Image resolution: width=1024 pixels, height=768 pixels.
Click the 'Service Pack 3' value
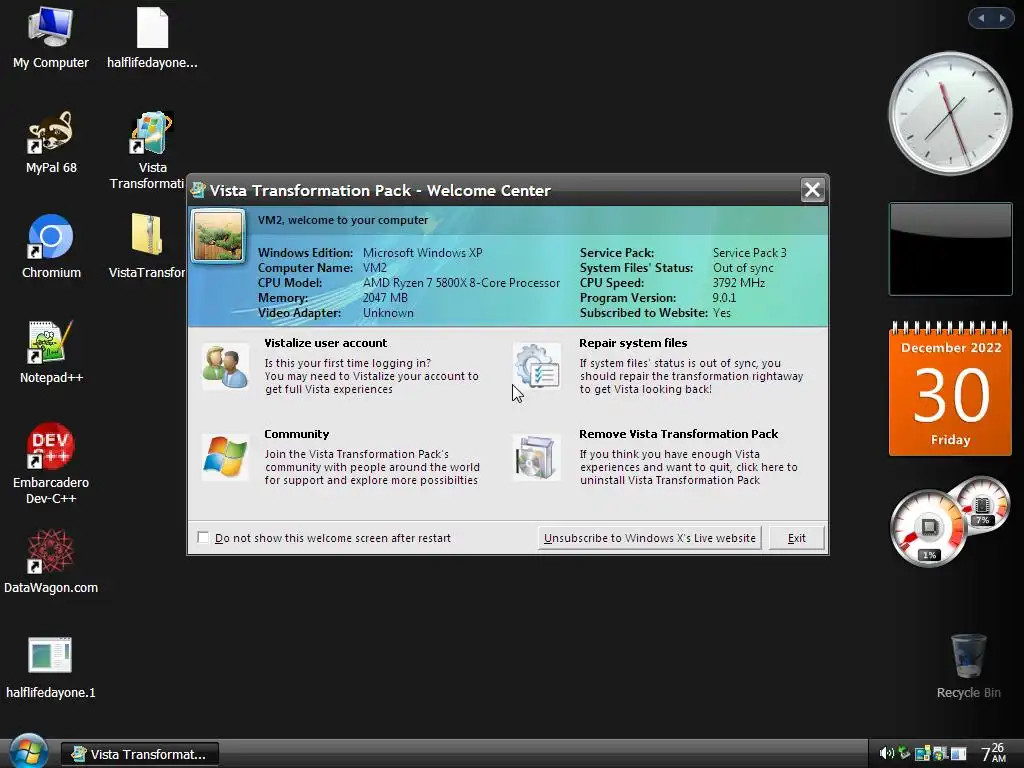click(750, 253)
